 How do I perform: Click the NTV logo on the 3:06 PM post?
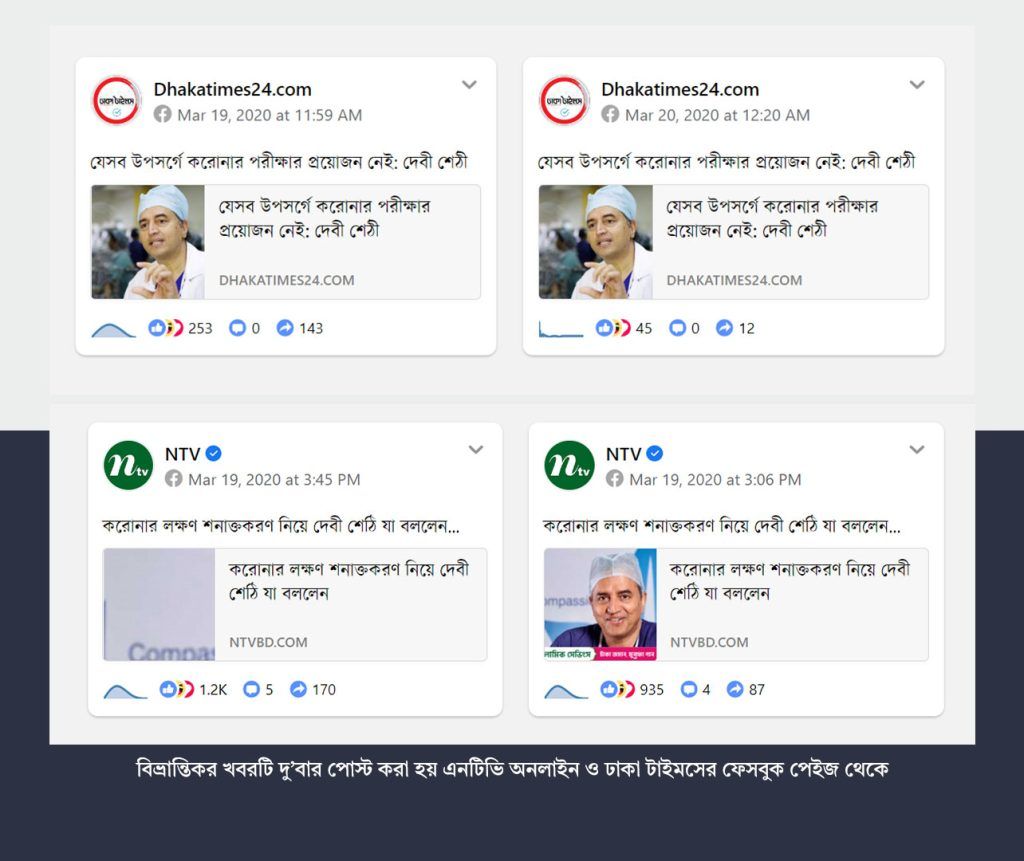click(569, 465)
